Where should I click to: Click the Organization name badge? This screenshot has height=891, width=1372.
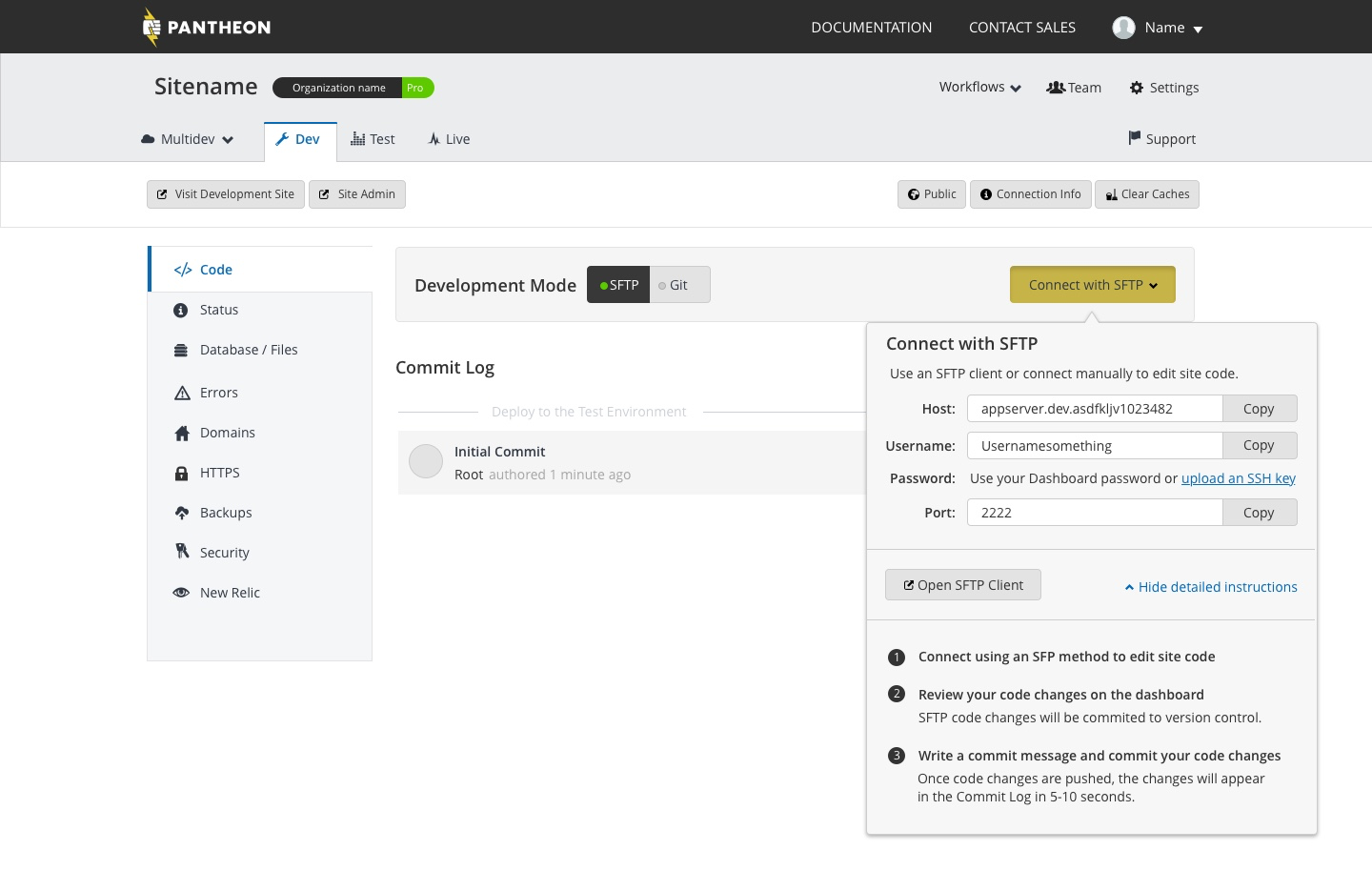(x=338, y=88)
